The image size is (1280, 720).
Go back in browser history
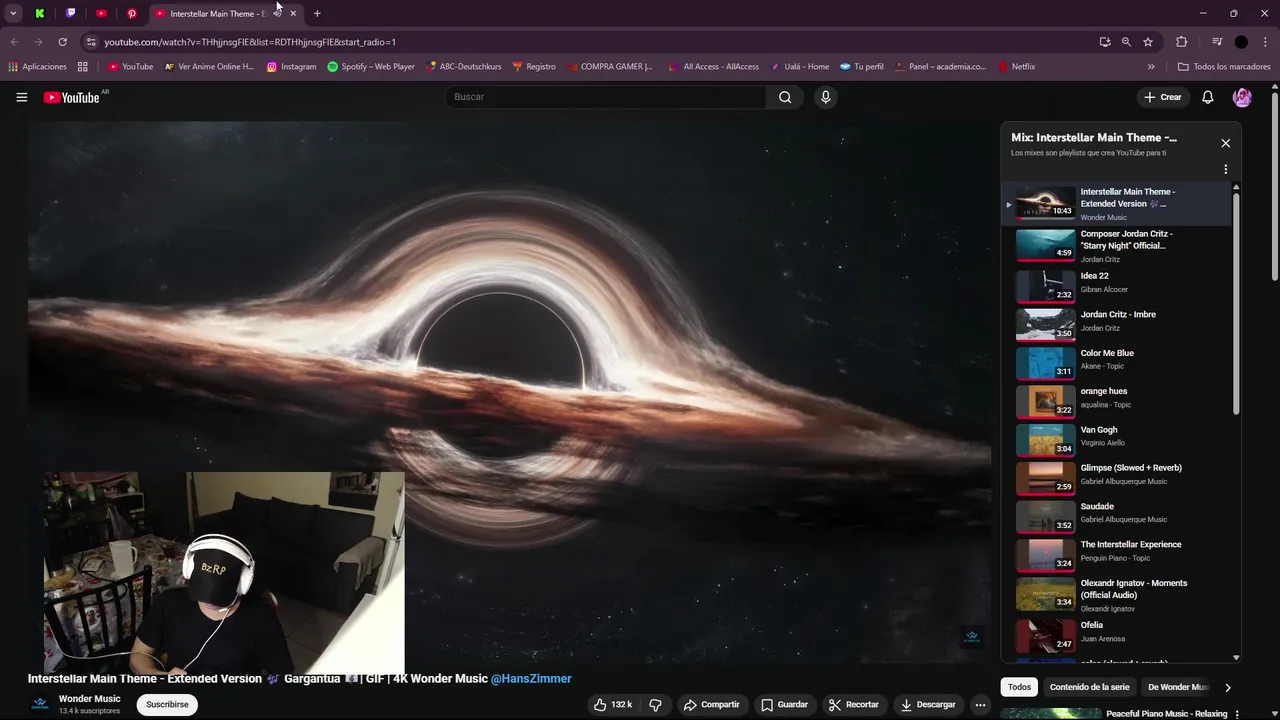(x=14, y=42)
